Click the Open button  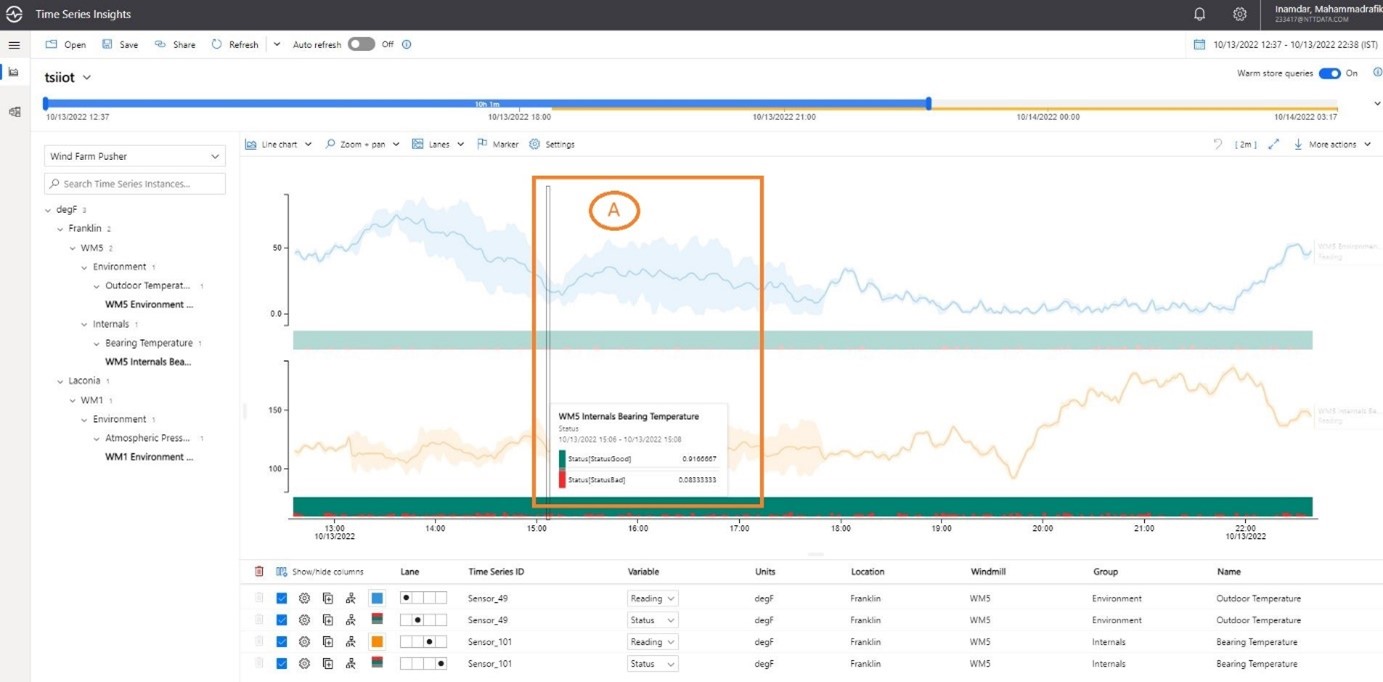click(66, 44)
